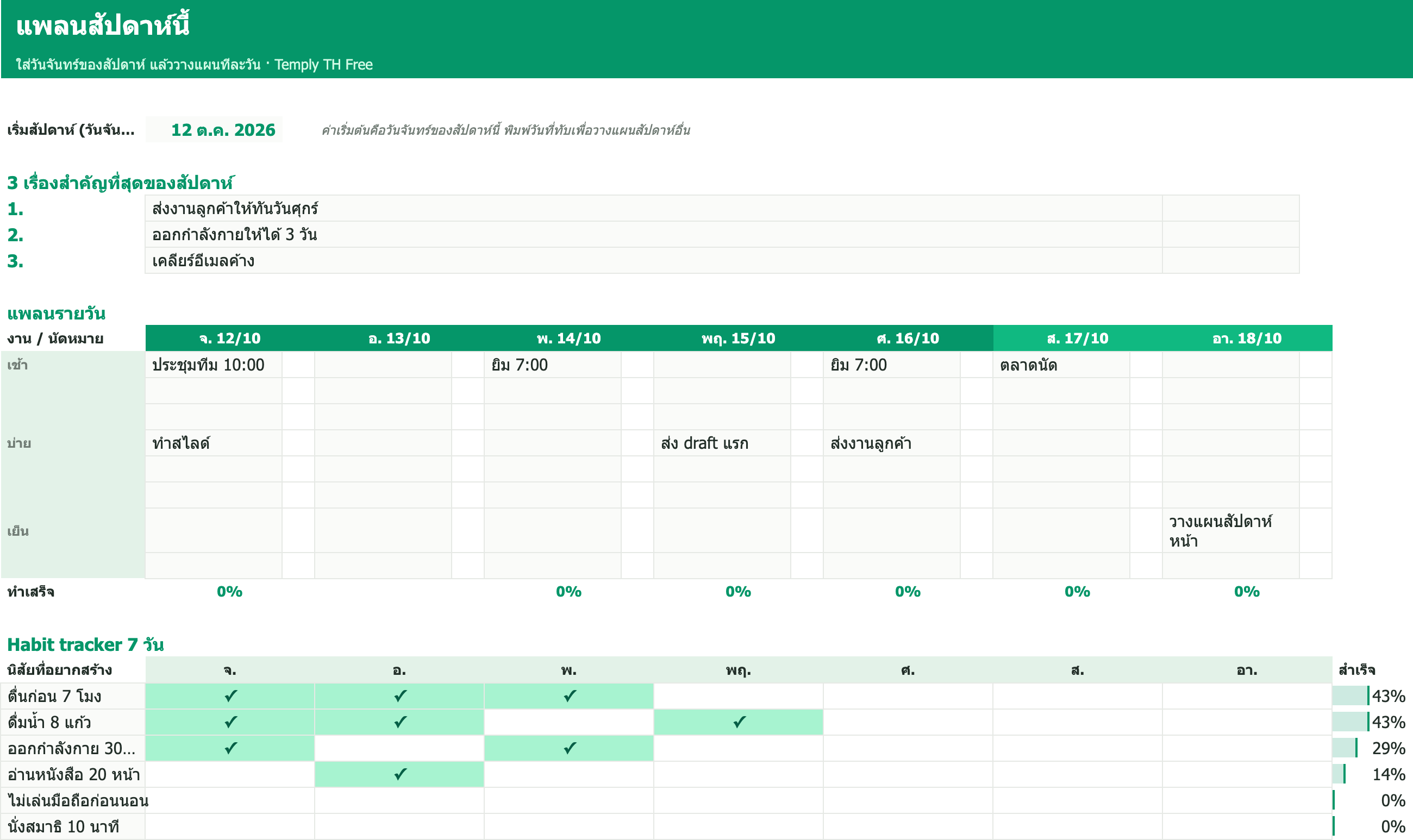The image size is (1413, 840).
Task: Click the อา. 18/10 day header
Action: click(1247, 338)
